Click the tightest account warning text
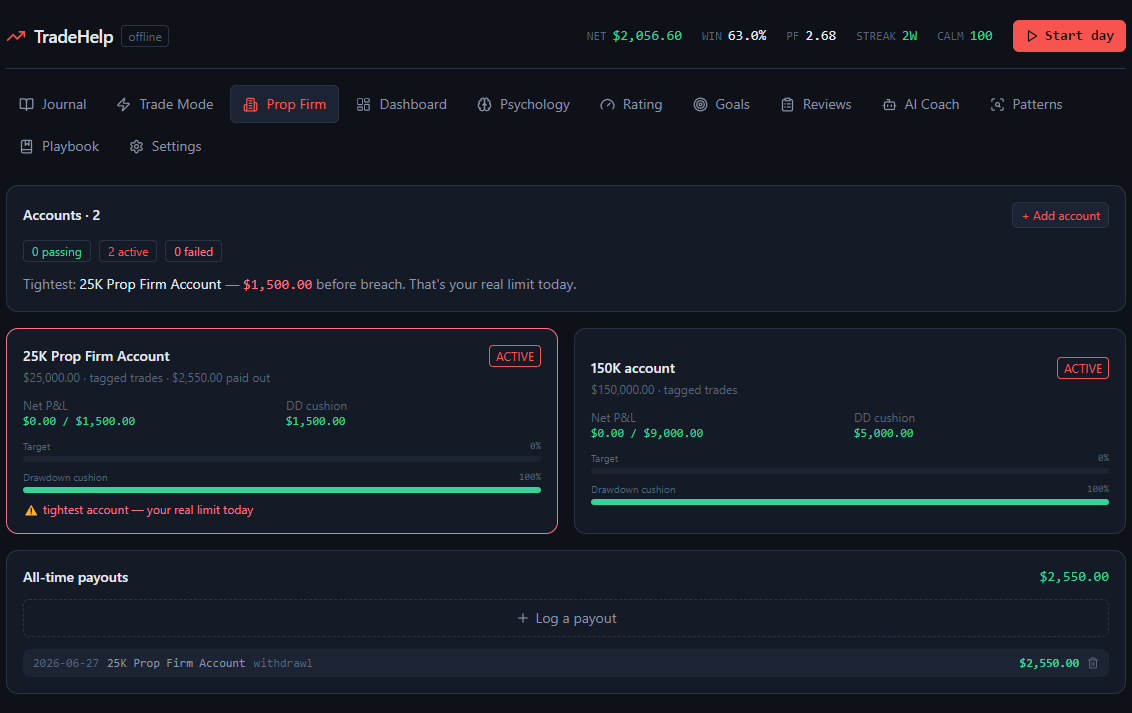 [148, 510]
